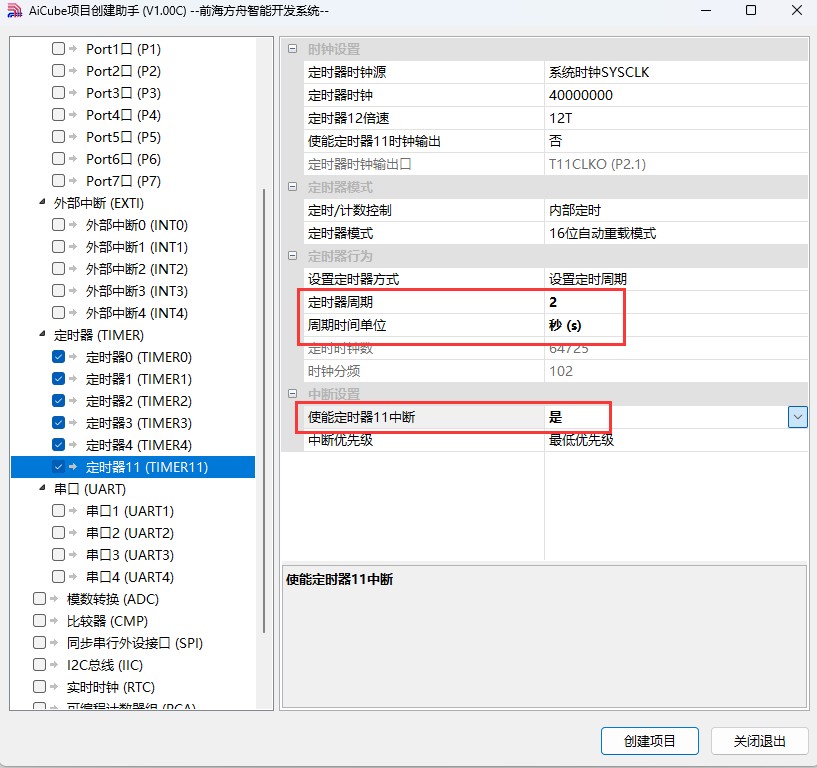Screen dimensions: 817x768
Task: Select 定时器1 (TIMER1) tree item
Action: point(139,379)
